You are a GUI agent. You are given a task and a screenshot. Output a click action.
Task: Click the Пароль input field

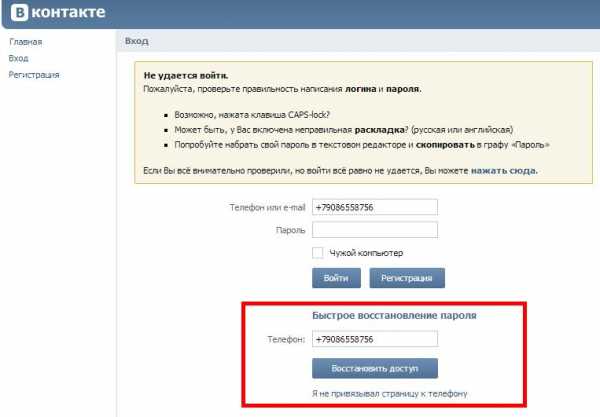pos(375,230)
